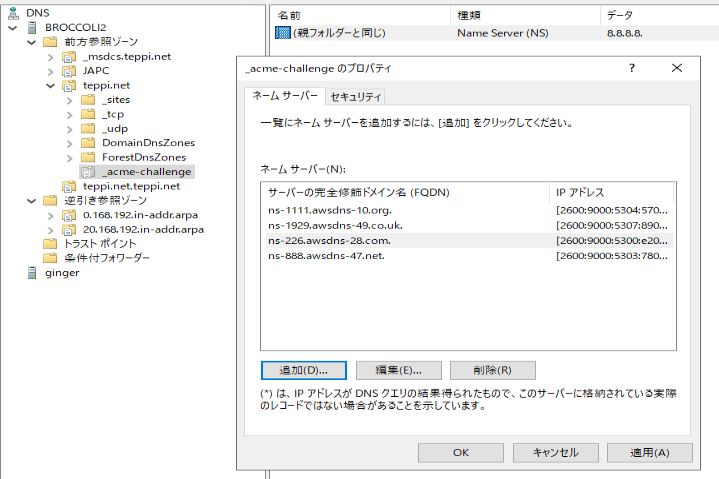Image resolution: width=719 pixels, height=479 pixels.
Task: Switch to the セキュリティ tab
Action: pyautogui.click(x=356, y=97)
